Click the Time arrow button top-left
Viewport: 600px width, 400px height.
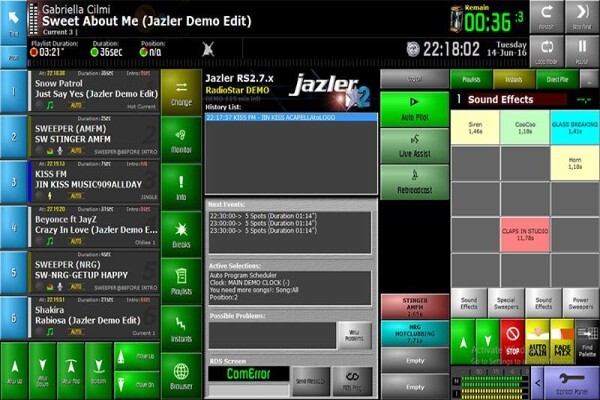(x=13, y=23)
